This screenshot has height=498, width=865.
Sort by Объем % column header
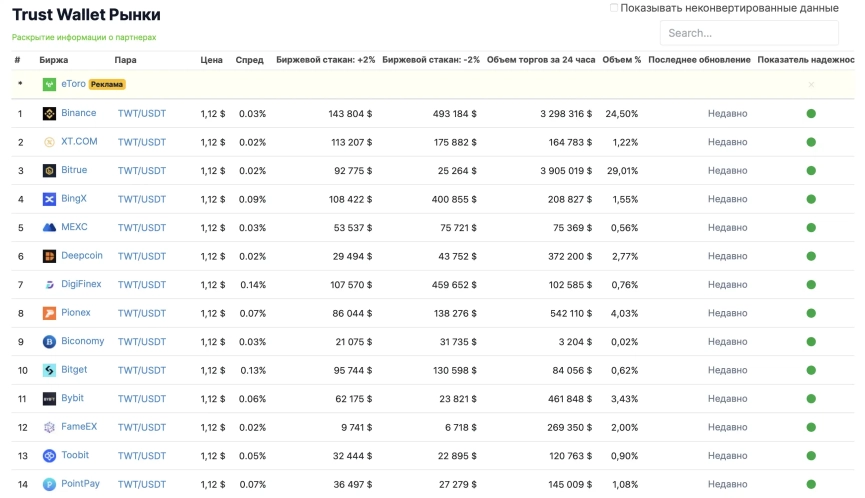(x=621, y=60)
